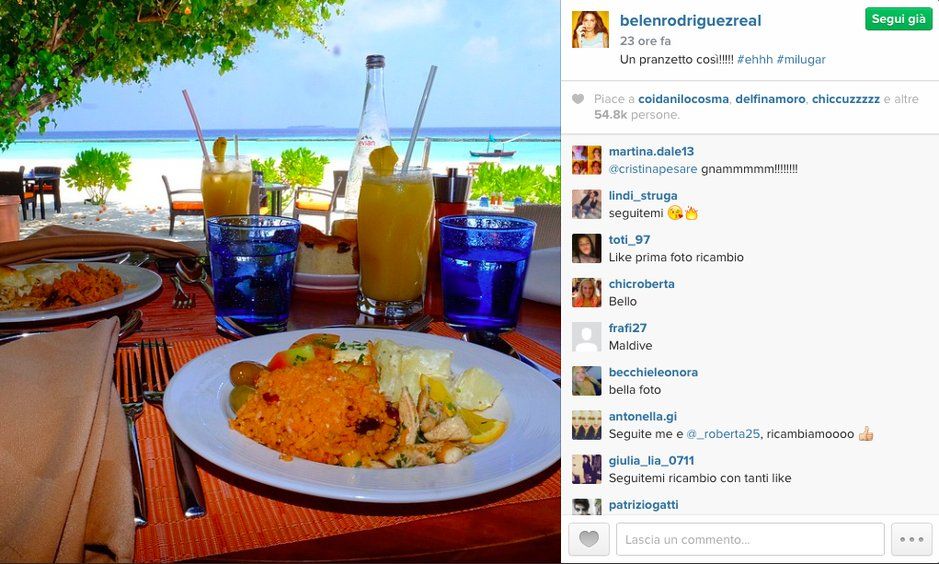The height and width of the screenshot is (564, 939).
Task: Open belenrodriguezreal profile picture
Action: 590,29
